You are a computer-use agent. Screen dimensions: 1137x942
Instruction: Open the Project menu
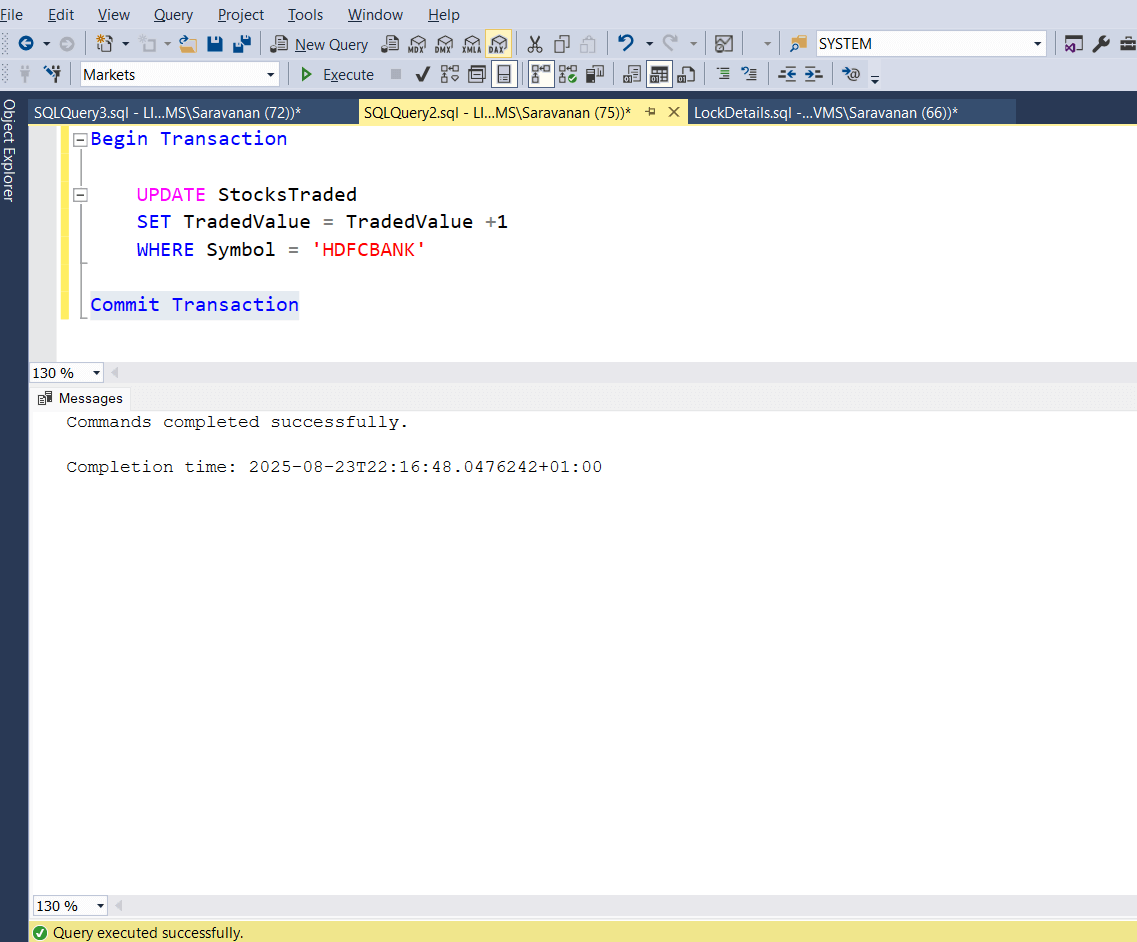(x=241, y=15)
